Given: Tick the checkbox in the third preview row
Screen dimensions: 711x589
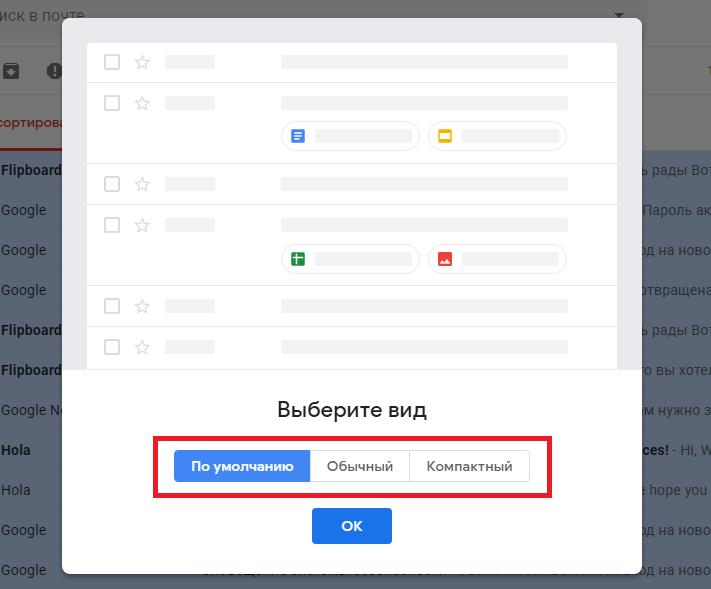Looking at the screenshot, I should (x=112, y=184).
